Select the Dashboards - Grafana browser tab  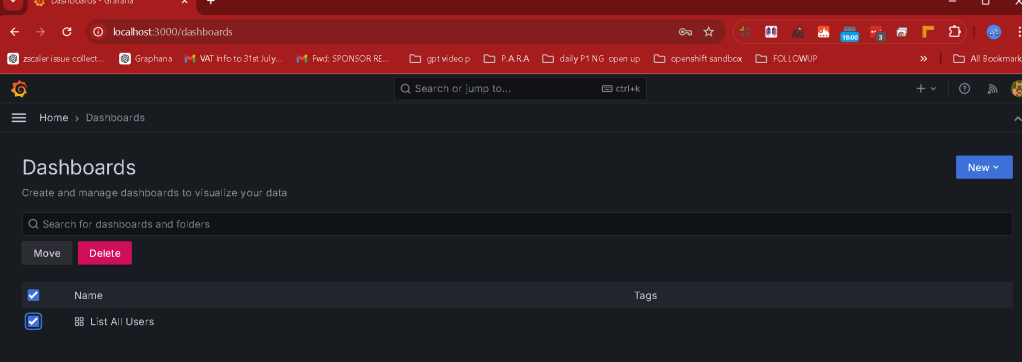tap(111, 3)
